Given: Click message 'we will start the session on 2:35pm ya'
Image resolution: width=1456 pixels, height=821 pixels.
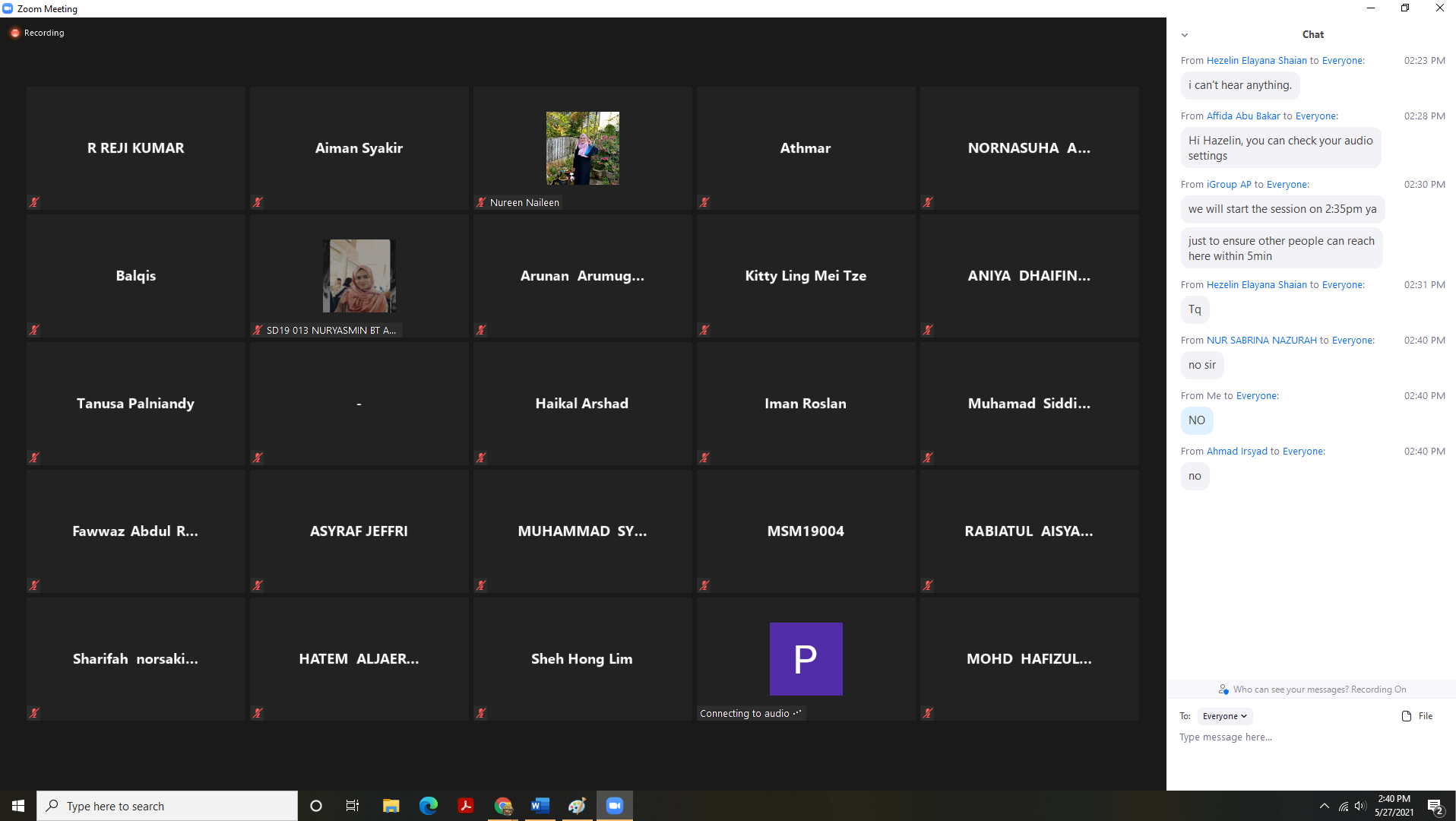Looking at the screenshot, I should point(1283,209).
